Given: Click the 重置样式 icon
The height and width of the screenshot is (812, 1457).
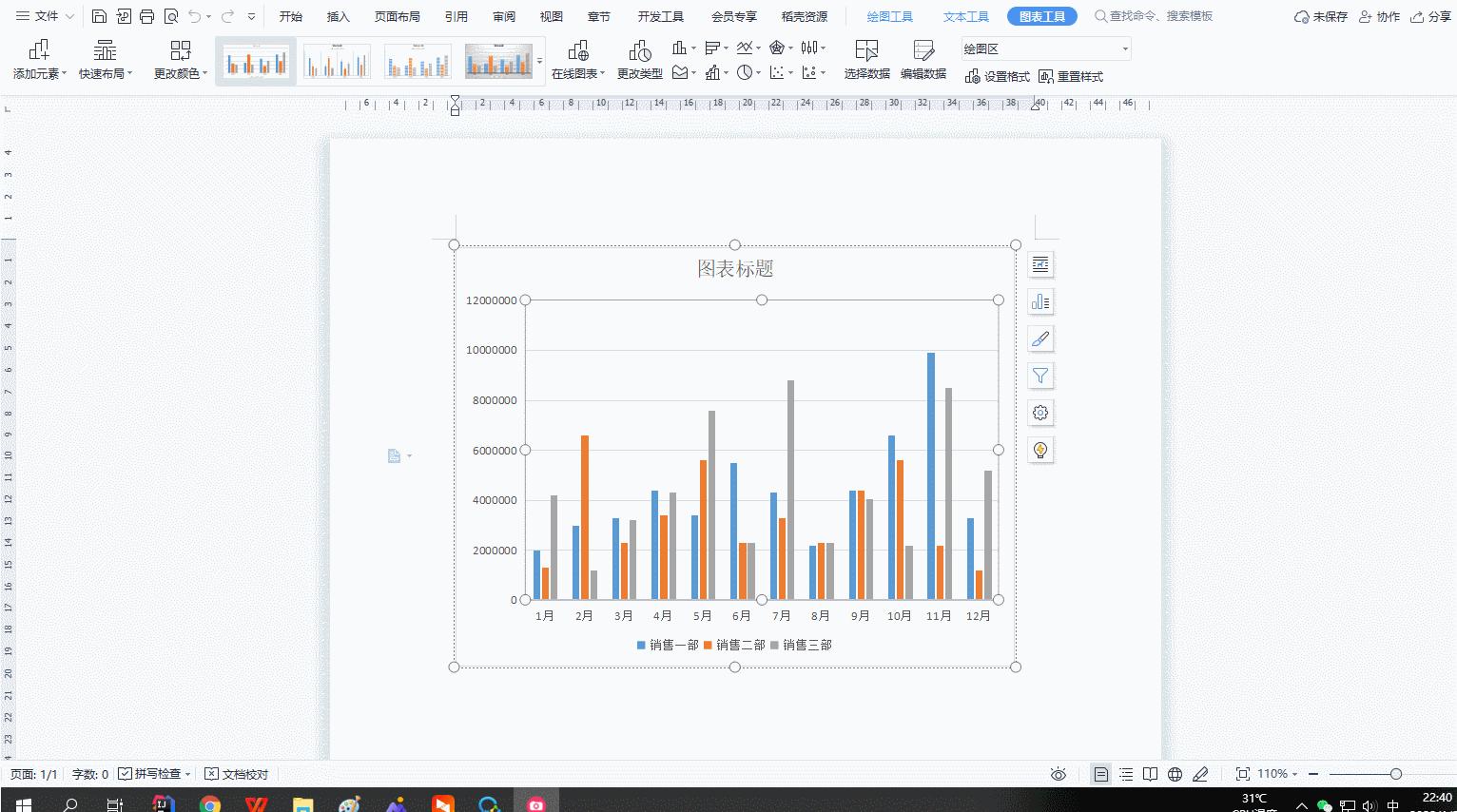Looking at the screenshot, I should [x=1072, y=76].
